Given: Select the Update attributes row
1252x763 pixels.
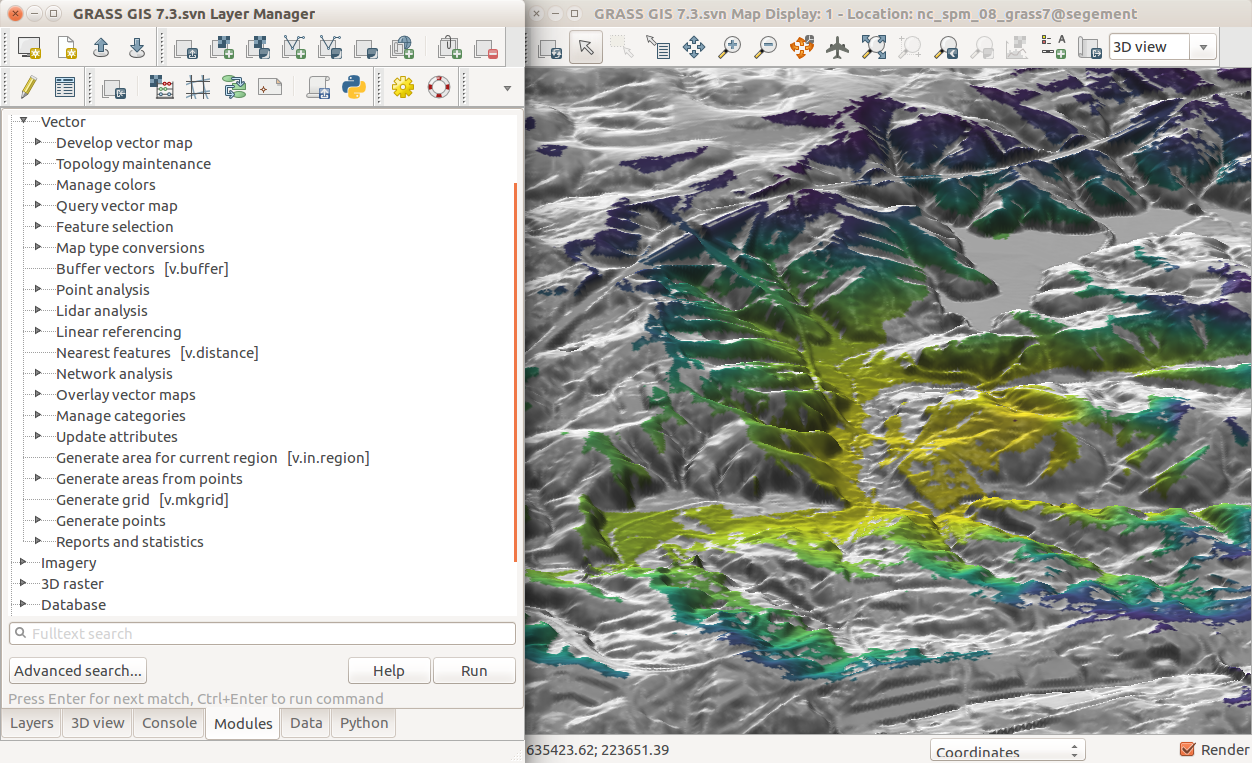Looking at the screenshot, I should (117, 436).
